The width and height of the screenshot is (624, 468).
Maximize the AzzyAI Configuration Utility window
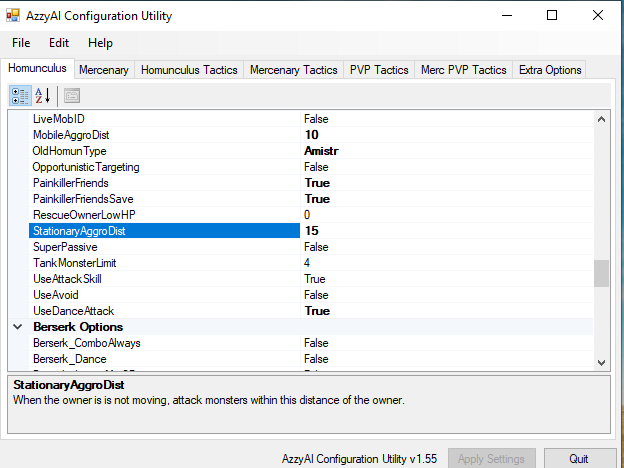pyautogui.click(x=552, y=16)
